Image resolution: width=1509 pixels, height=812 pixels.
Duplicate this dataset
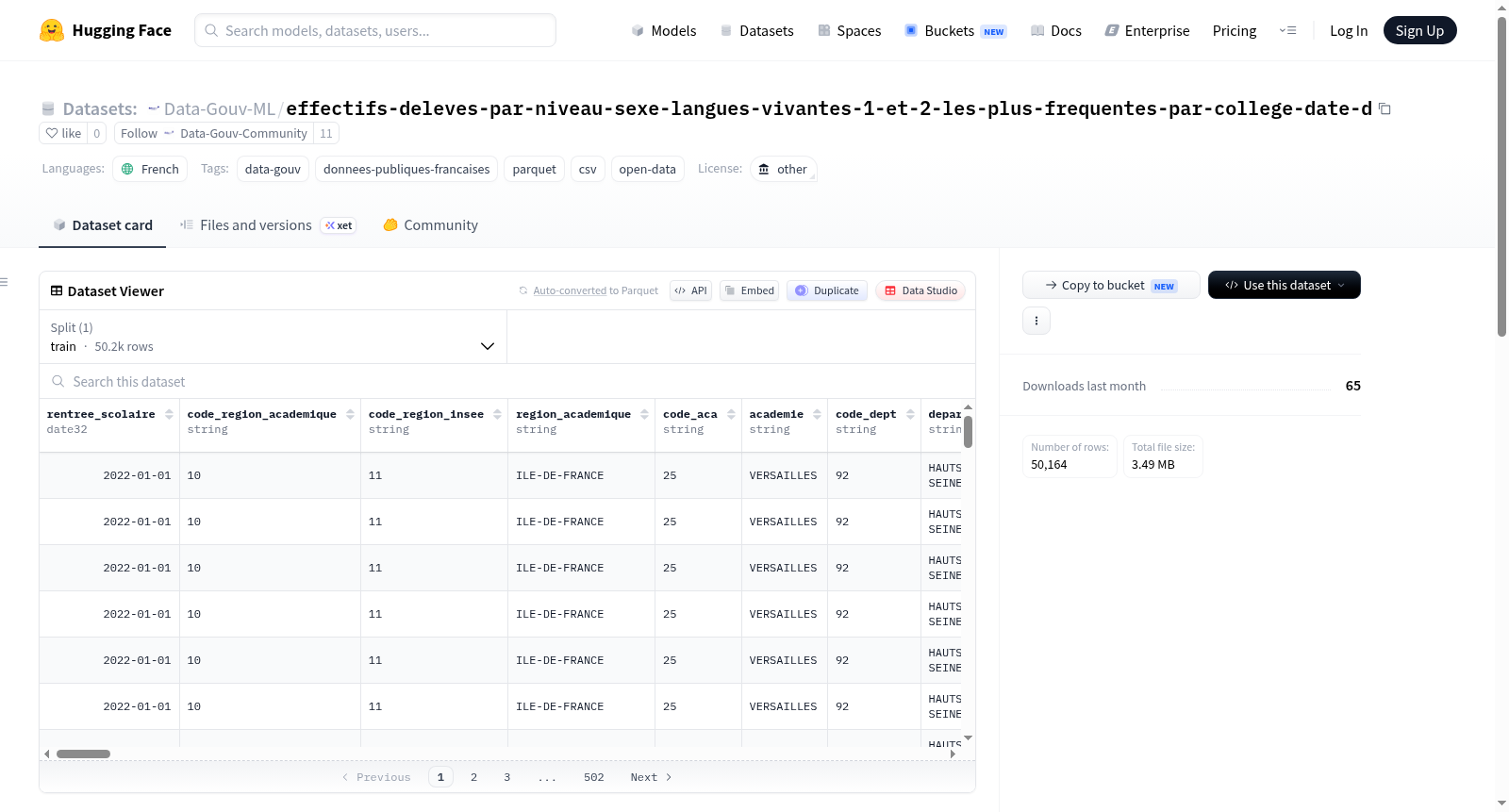(x=827, y=290)
